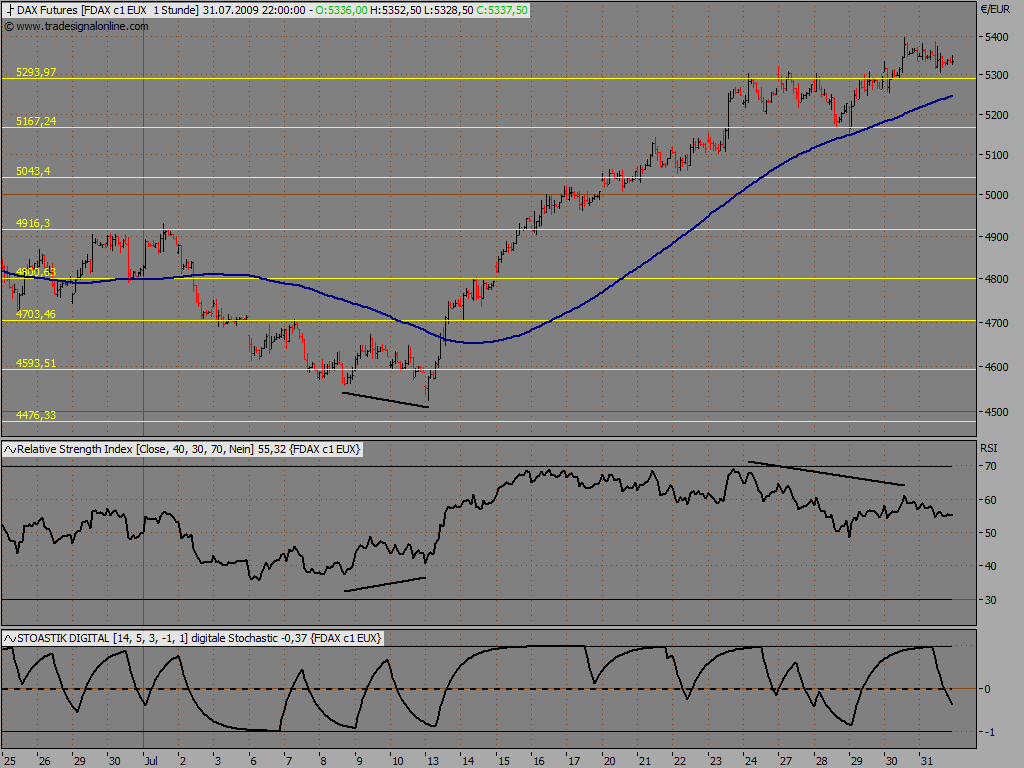Viewport: 1024px width, 768px height.
Task: Open the www.tradesignalonline.com copyright link
Action: 76,26
